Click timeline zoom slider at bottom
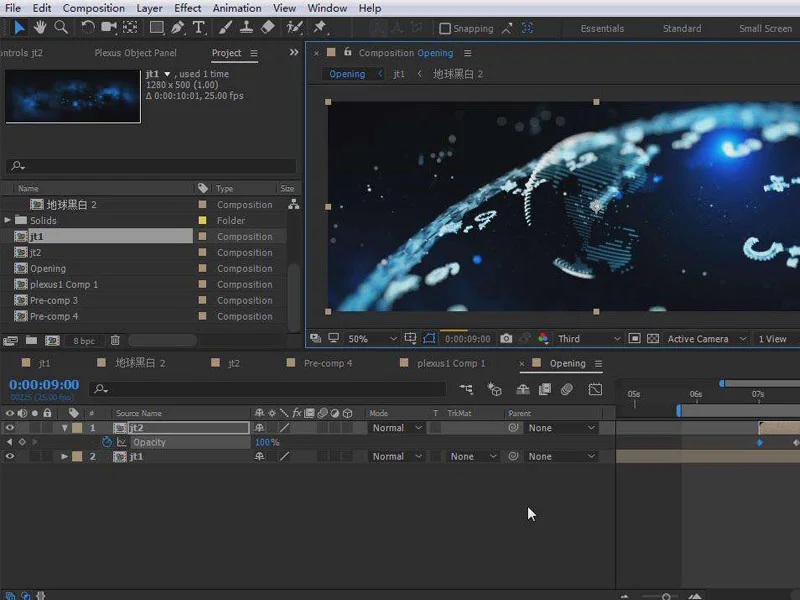The height and width of the screenshot is (600, 800). (x=666, y=596)
